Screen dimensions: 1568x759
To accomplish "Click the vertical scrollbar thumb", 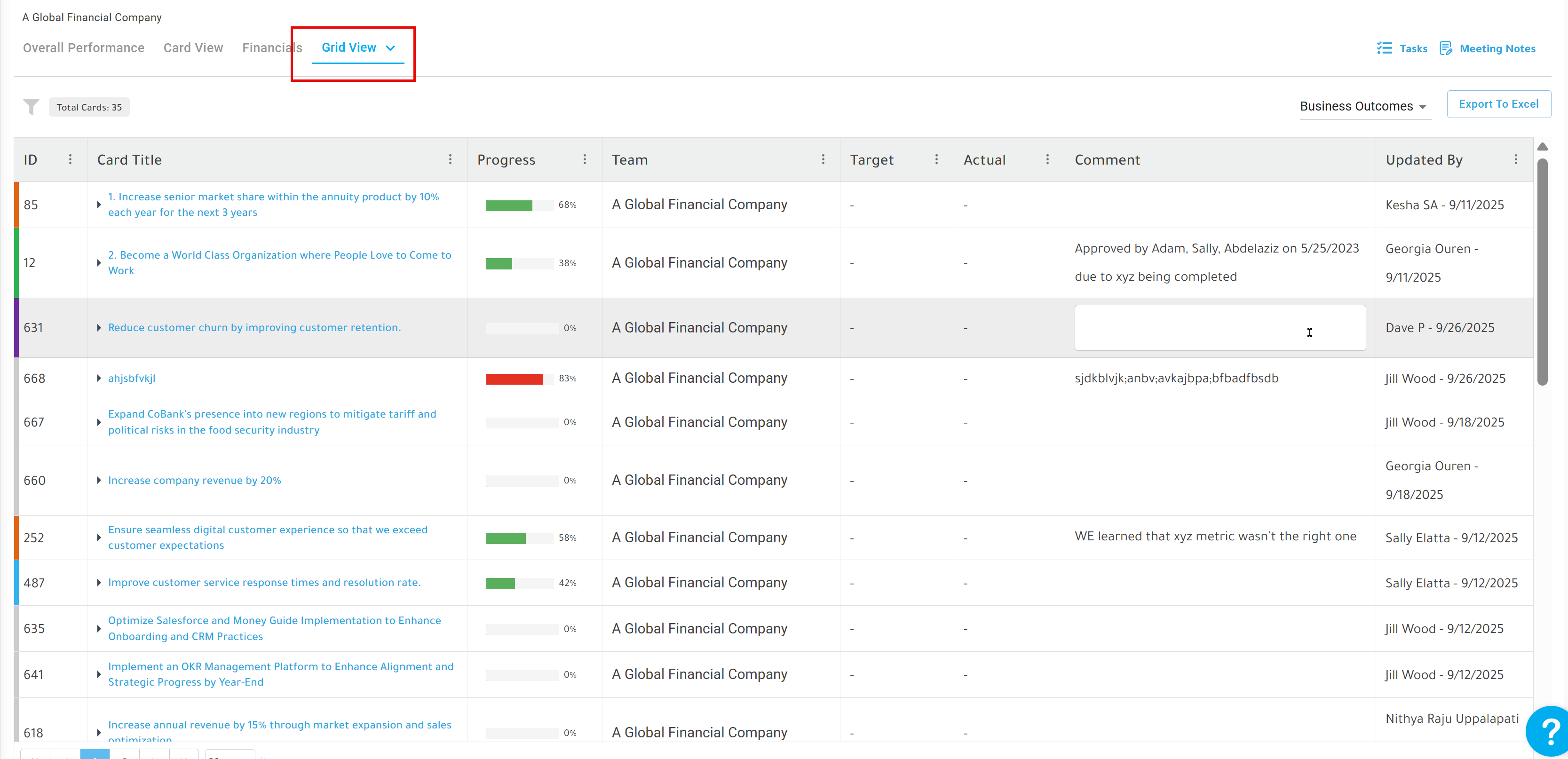I will (x=1542, y=271).
